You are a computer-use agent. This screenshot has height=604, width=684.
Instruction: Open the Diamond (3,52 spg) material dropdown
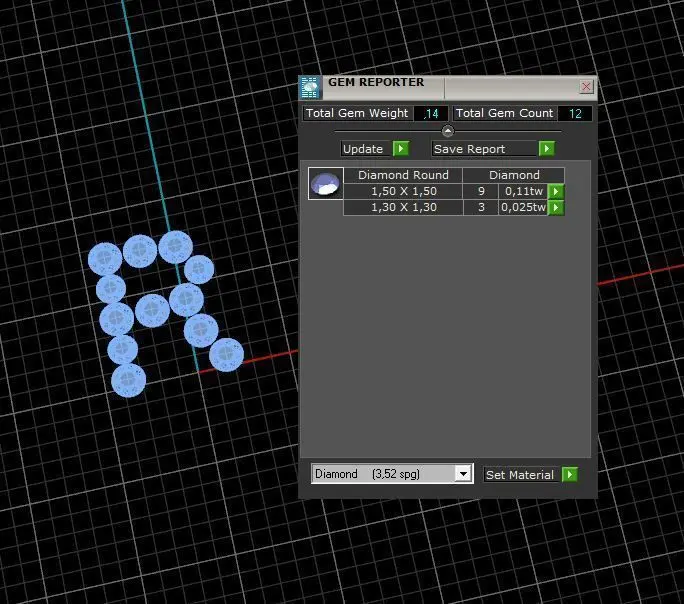pyautogui.click(x=392, y=474)
